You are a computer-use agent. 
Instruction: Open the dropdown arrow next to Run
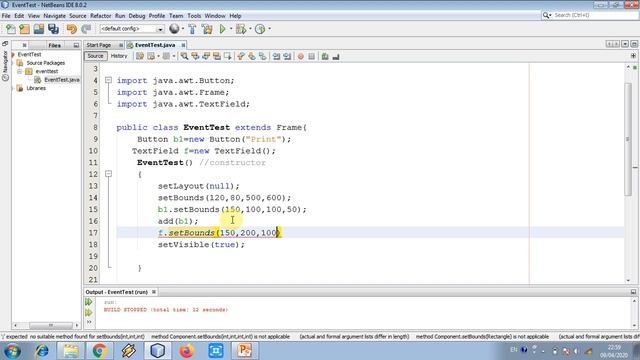[231, 29]
